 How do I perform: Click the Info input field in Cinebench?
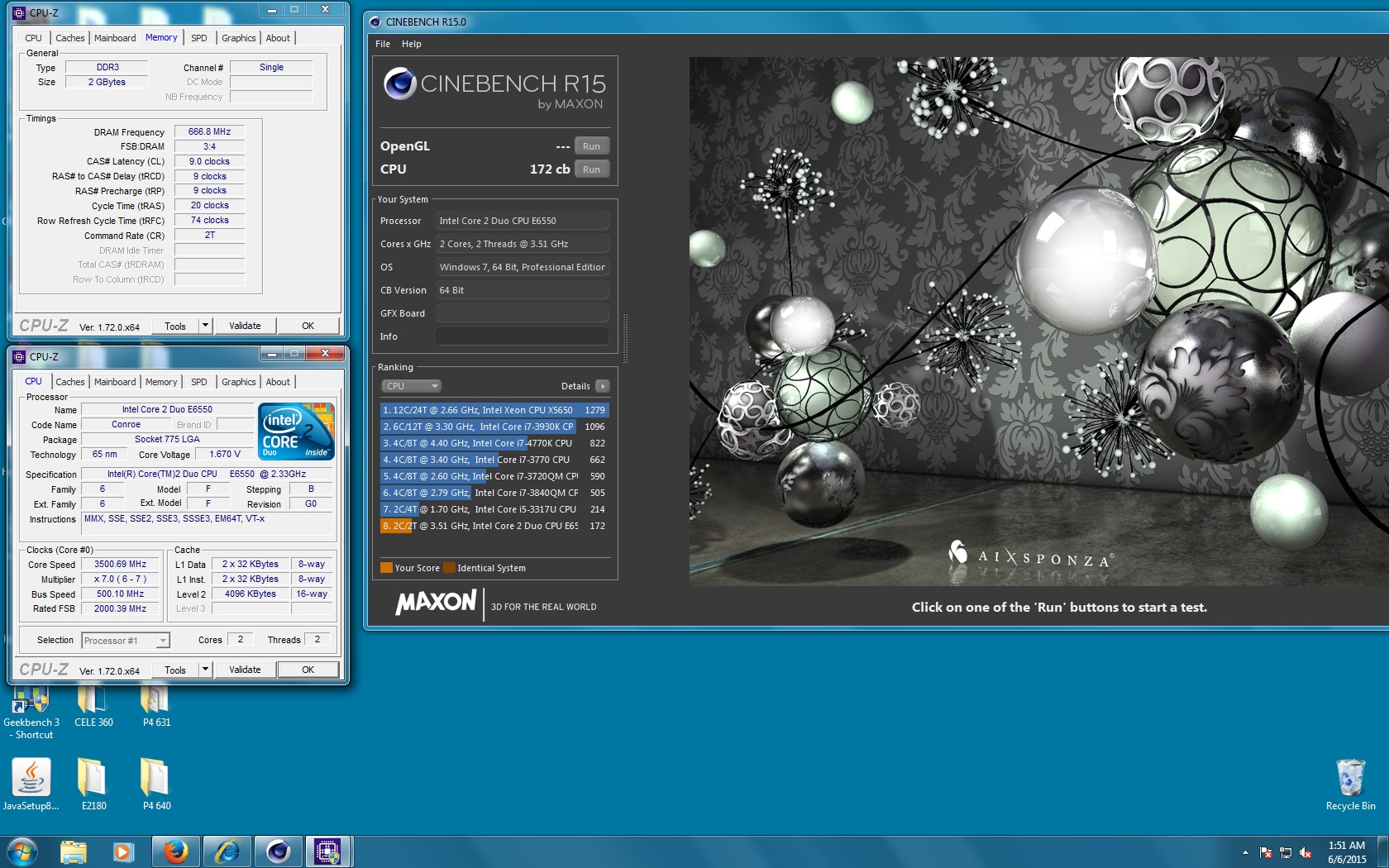pyautogui.click(x=523, y=336)
